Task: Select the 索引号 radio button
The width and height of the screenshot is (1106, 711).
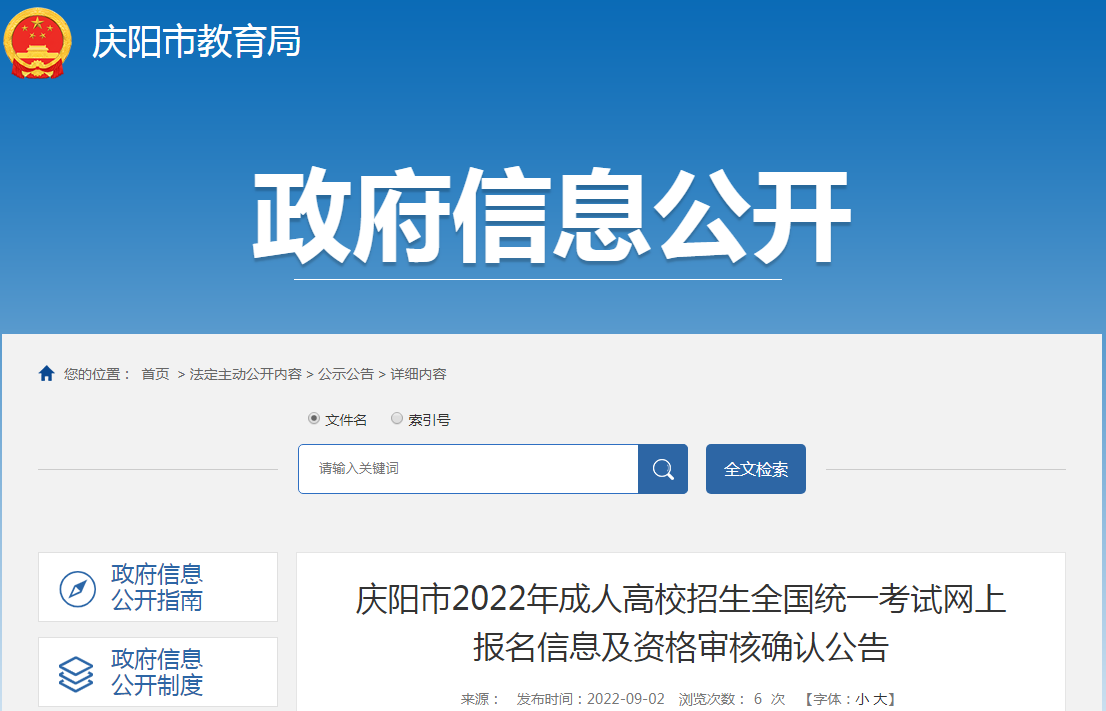Action: [x=397, y=418]
